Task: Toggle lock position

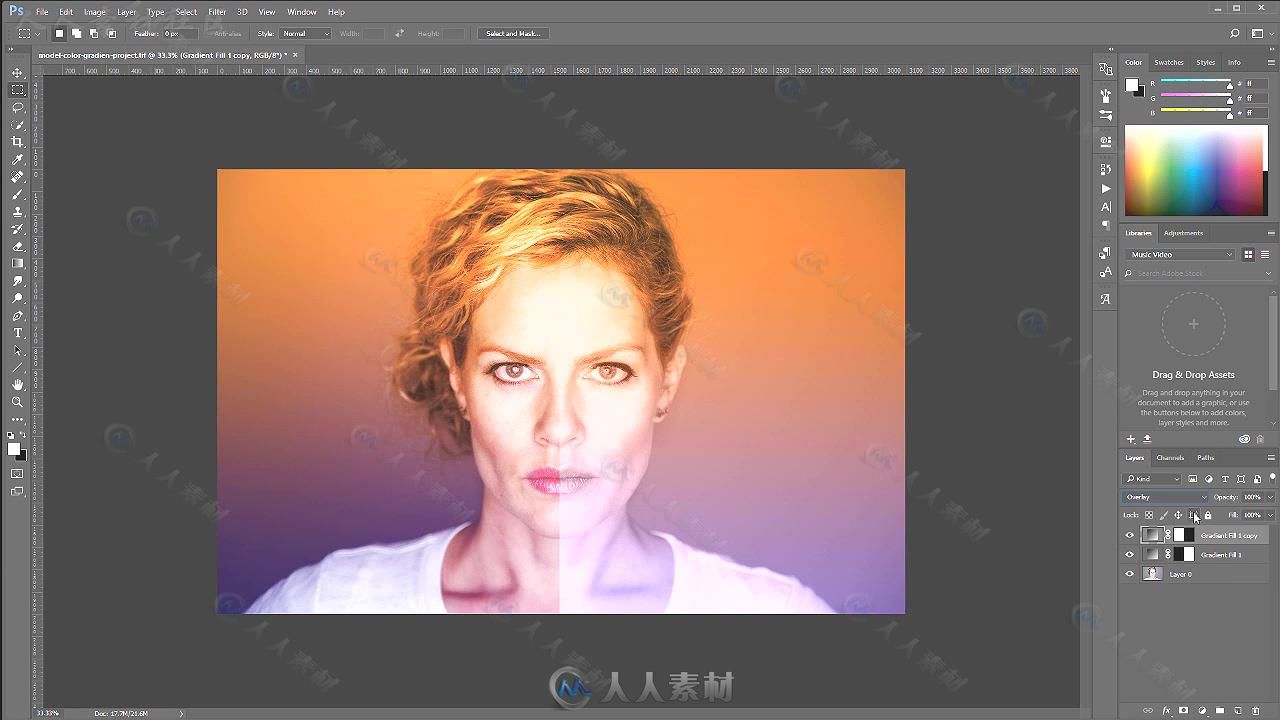Action: [x=1178, y=515]
